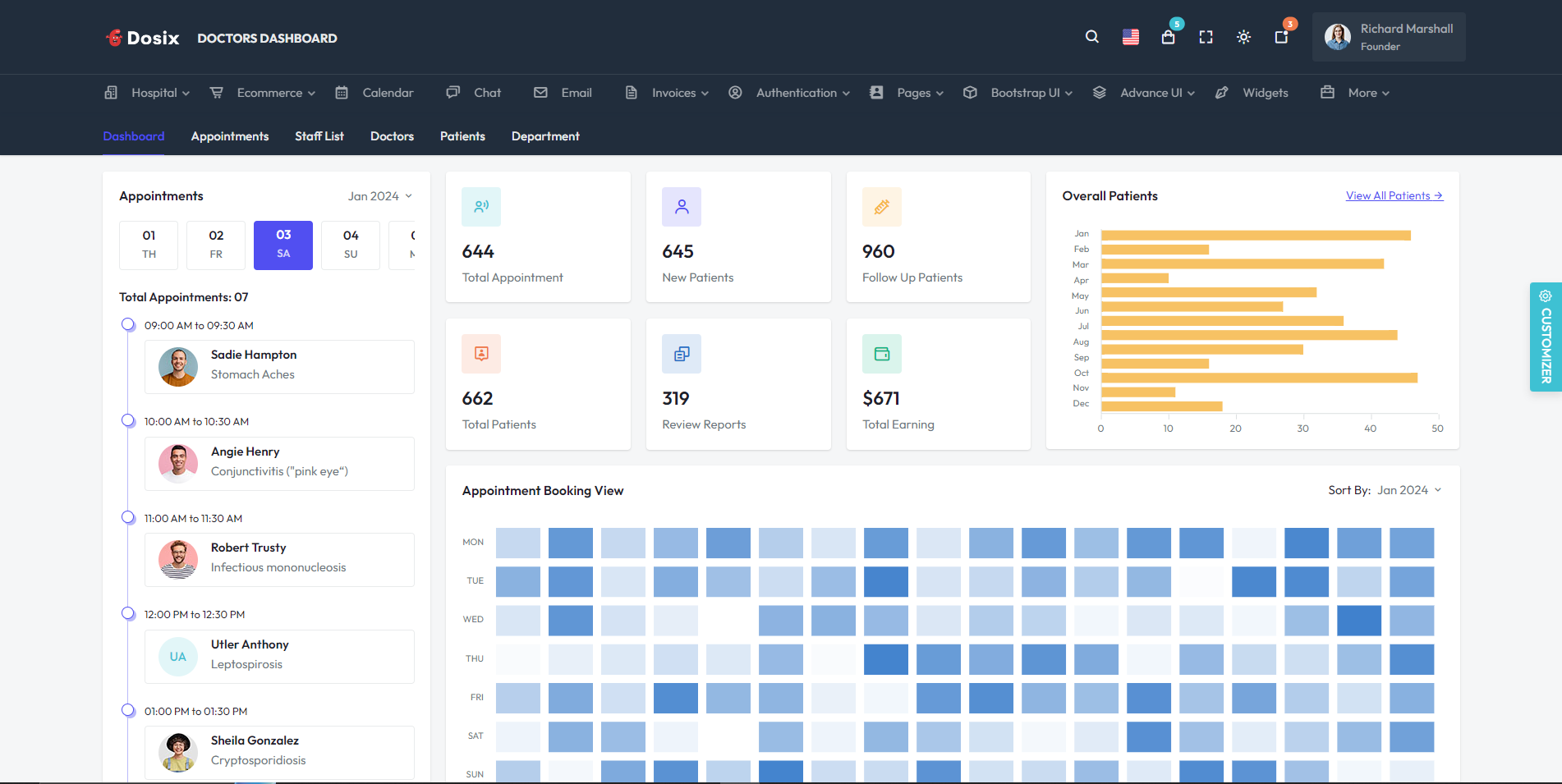1562x784 pixels.
Task: Open the Customizer side panel
Action: tap(1546, 337)
